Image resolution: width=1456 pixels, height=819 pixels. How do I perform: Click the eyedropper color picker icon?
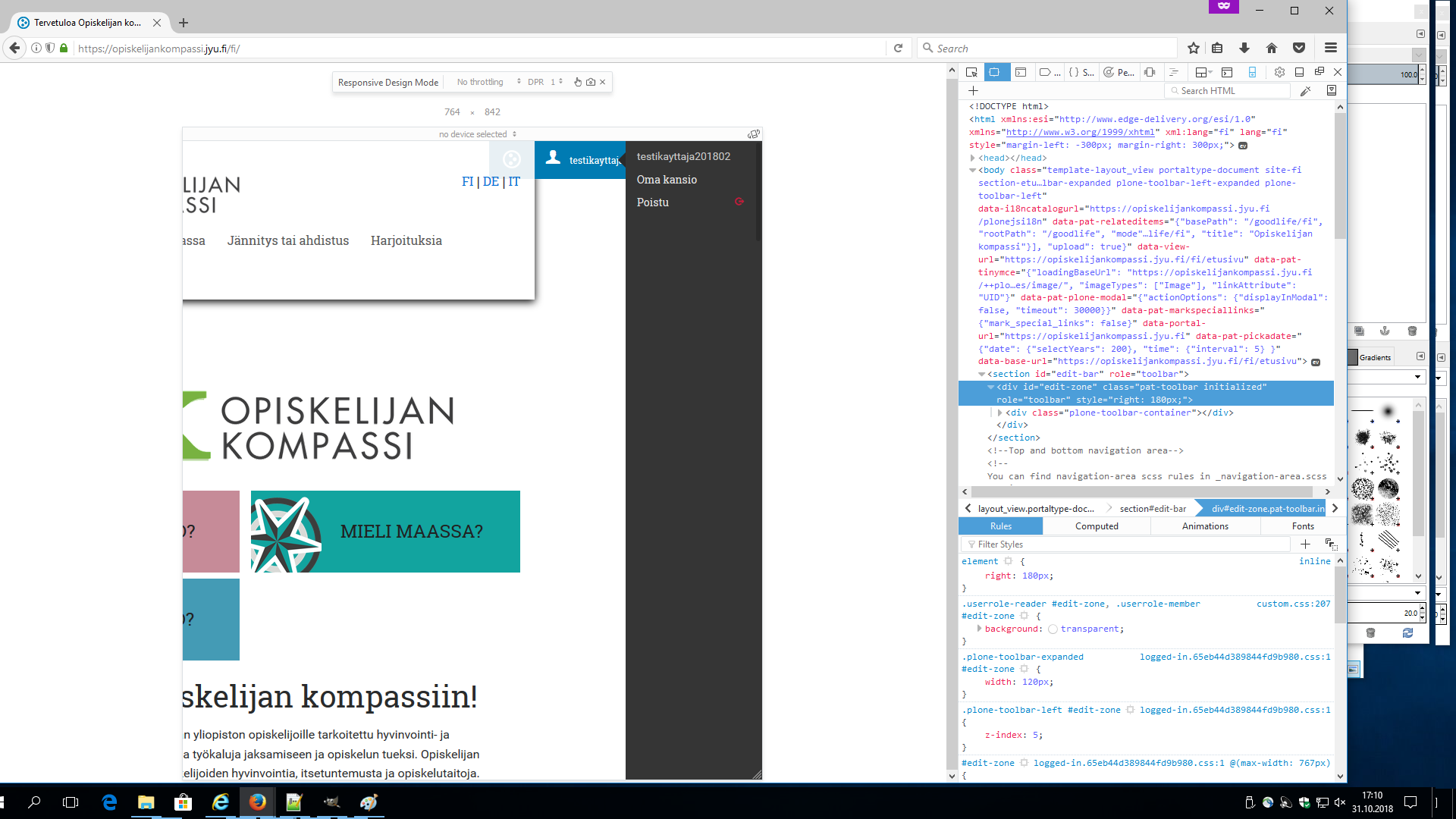(x=1305, y=90)
